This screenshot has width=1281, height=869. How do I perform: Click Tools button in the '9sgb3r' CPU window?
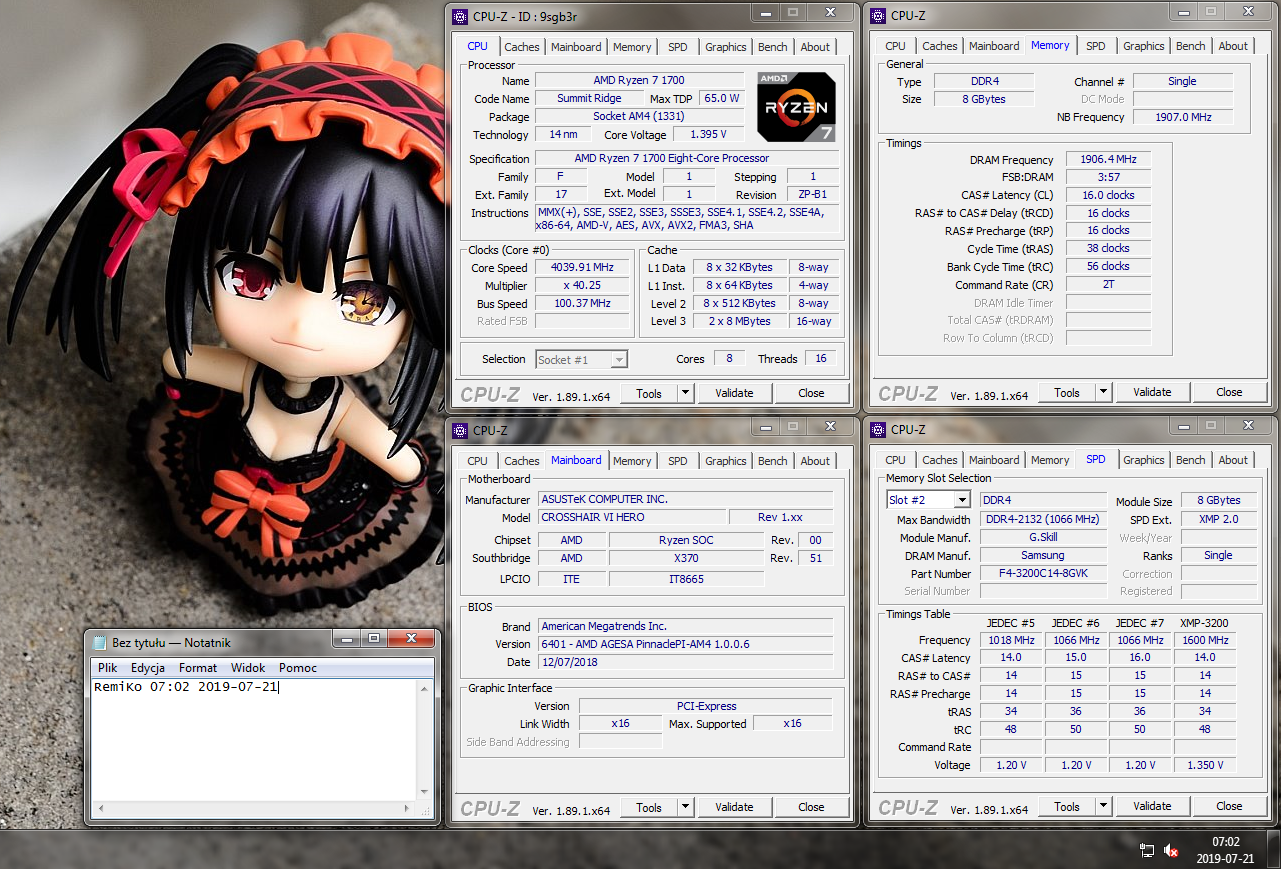(649, 393)
